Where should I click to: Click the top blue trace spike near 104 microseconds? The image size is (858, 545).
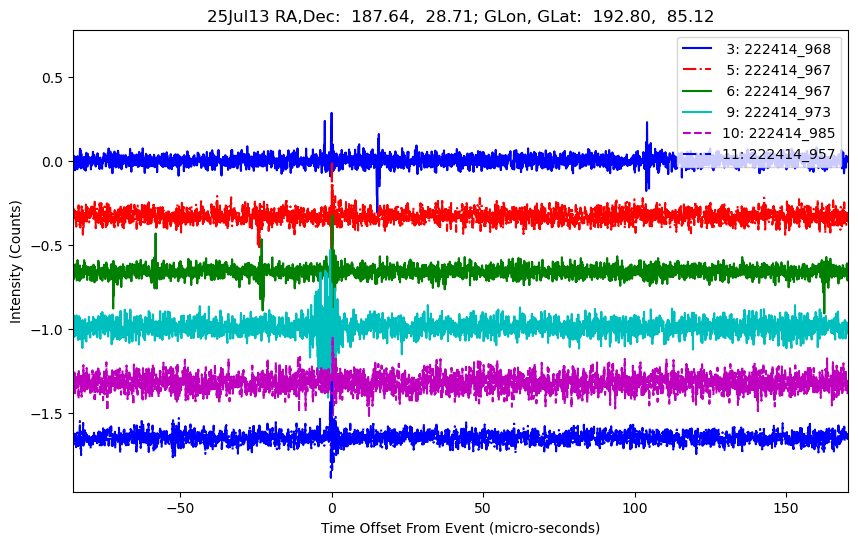647,156
